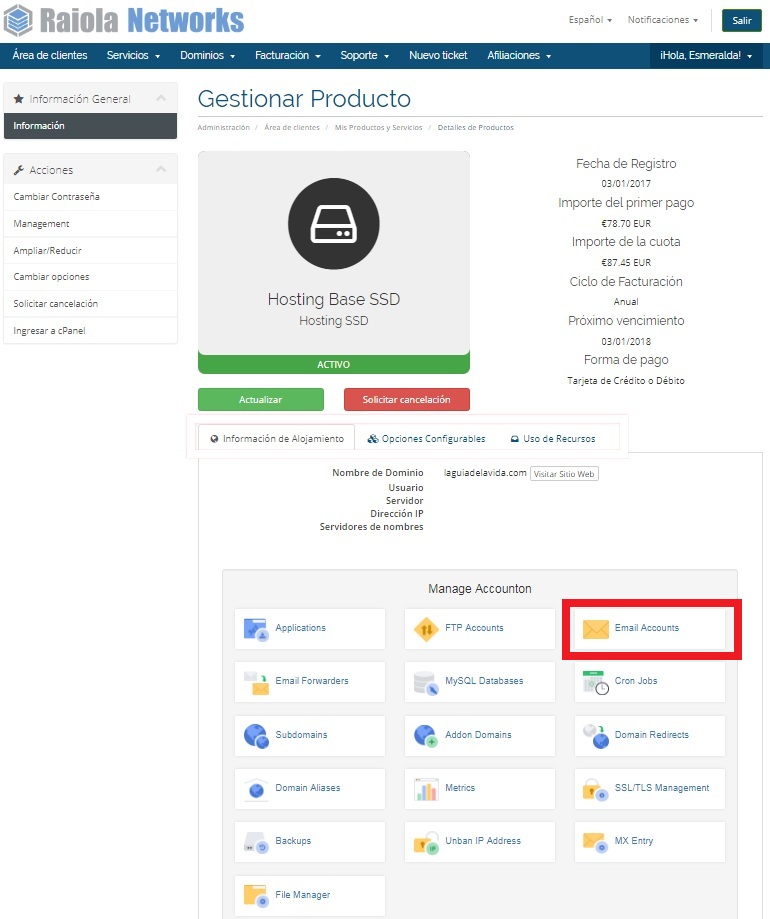Open the File Manager folder icon
Screen dimensions: 770x919
pyautogui.click(x=257, y=895)
